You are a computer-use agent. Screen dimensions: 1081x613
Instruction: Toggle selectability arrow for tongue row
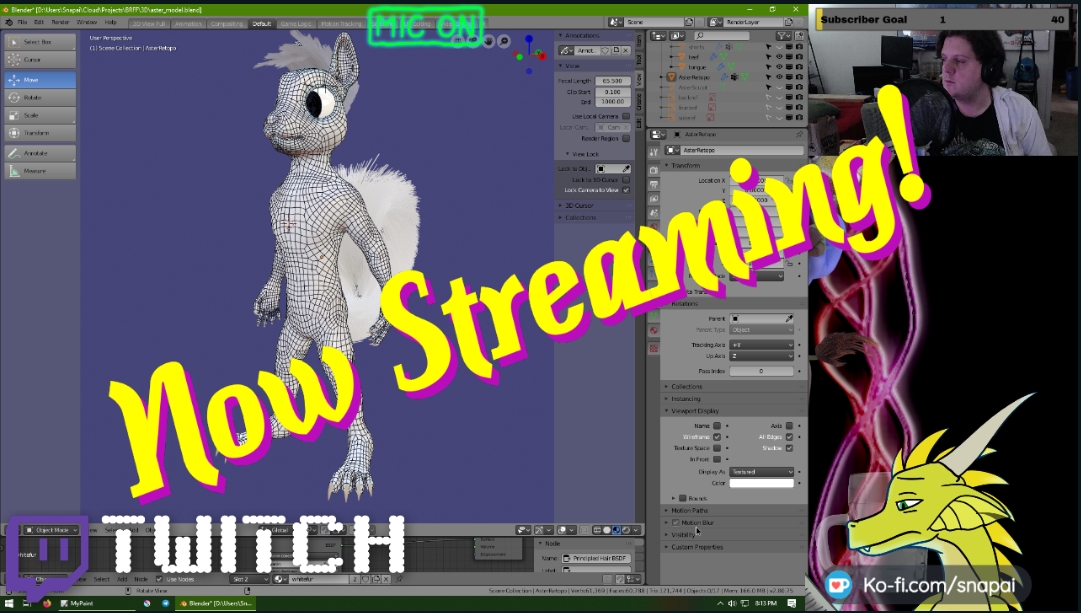(768, 67)
